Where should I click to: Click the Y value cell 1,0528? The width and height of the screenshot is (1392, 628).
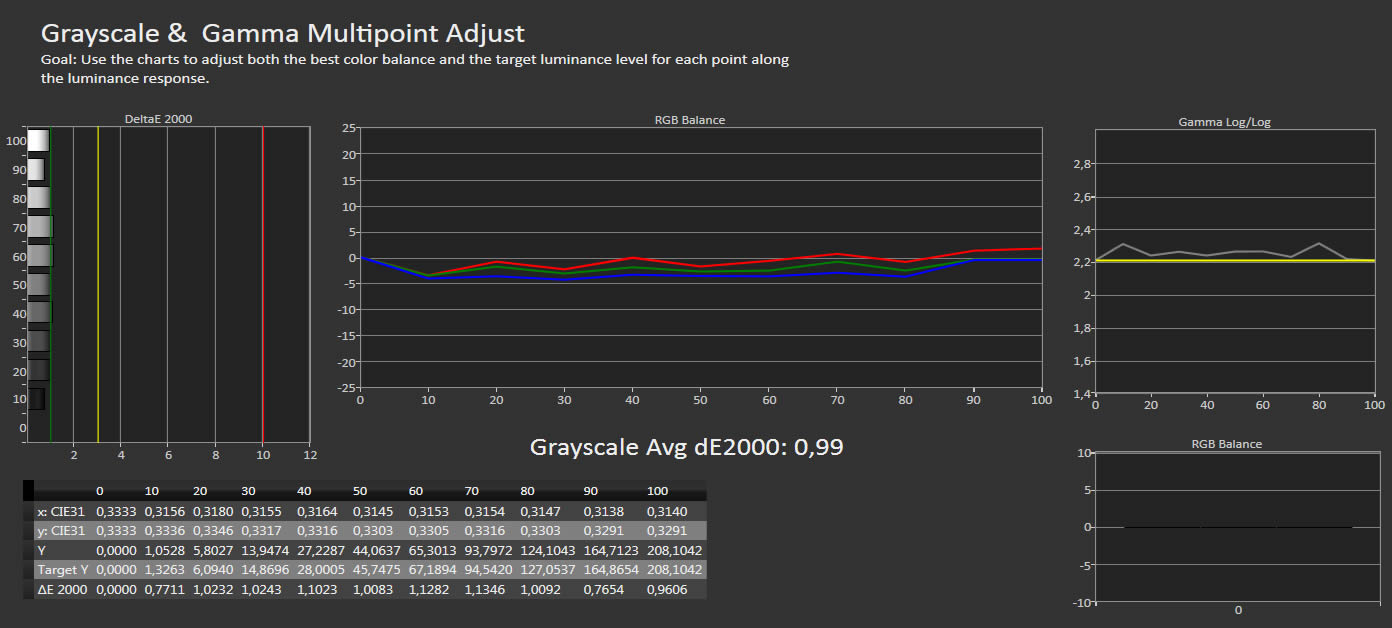point(164,550)
